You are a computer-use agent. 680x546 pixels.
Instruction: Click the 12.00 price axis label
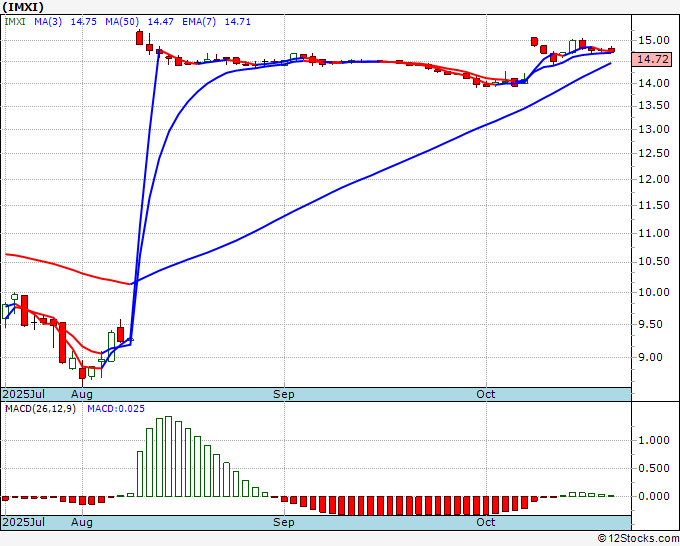[x=654, y=179]
